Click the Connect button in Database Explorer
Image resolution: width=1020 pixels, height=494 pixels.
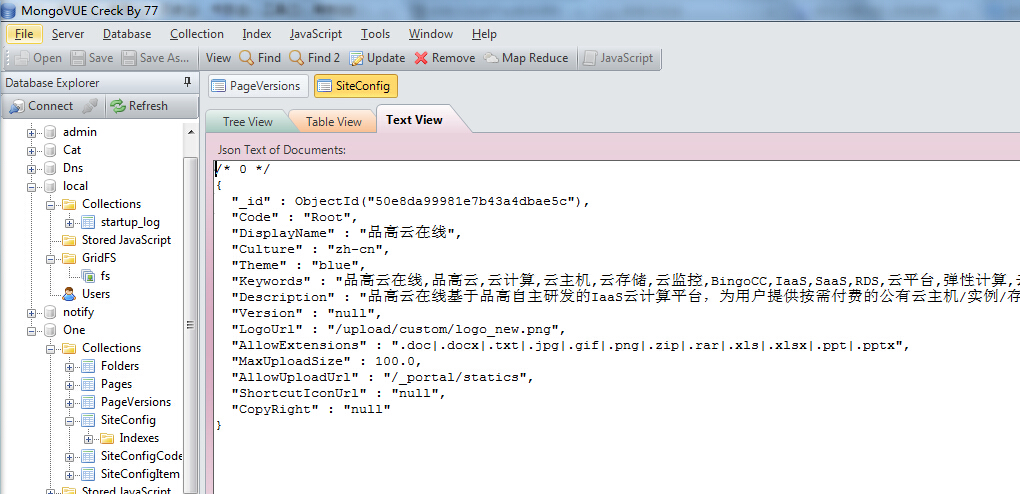[41, 106]
